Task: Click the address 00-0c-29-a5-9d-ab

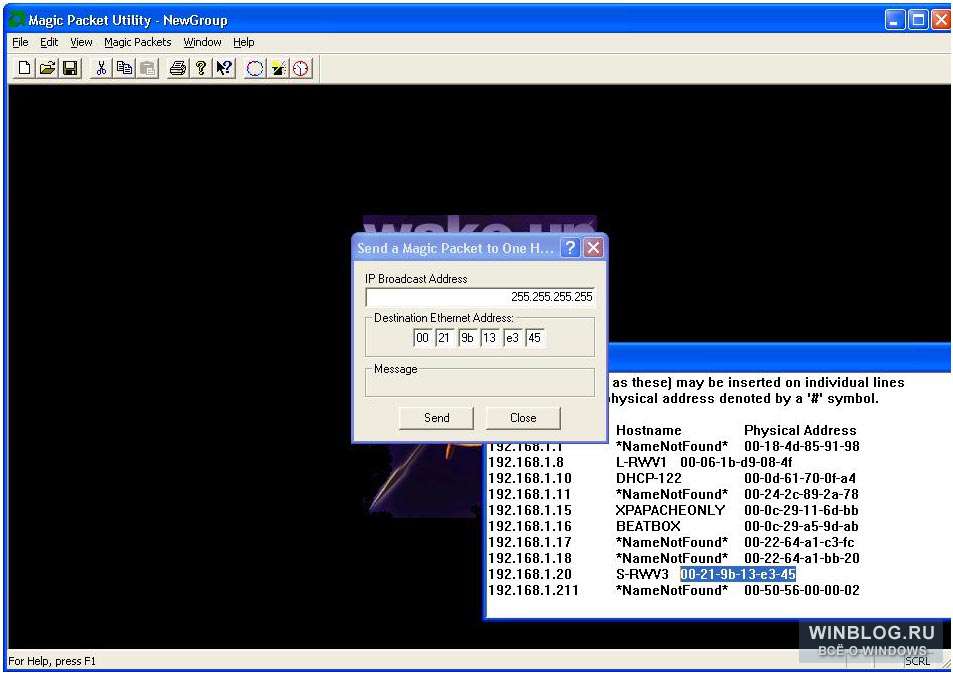Action: point(801,526)
